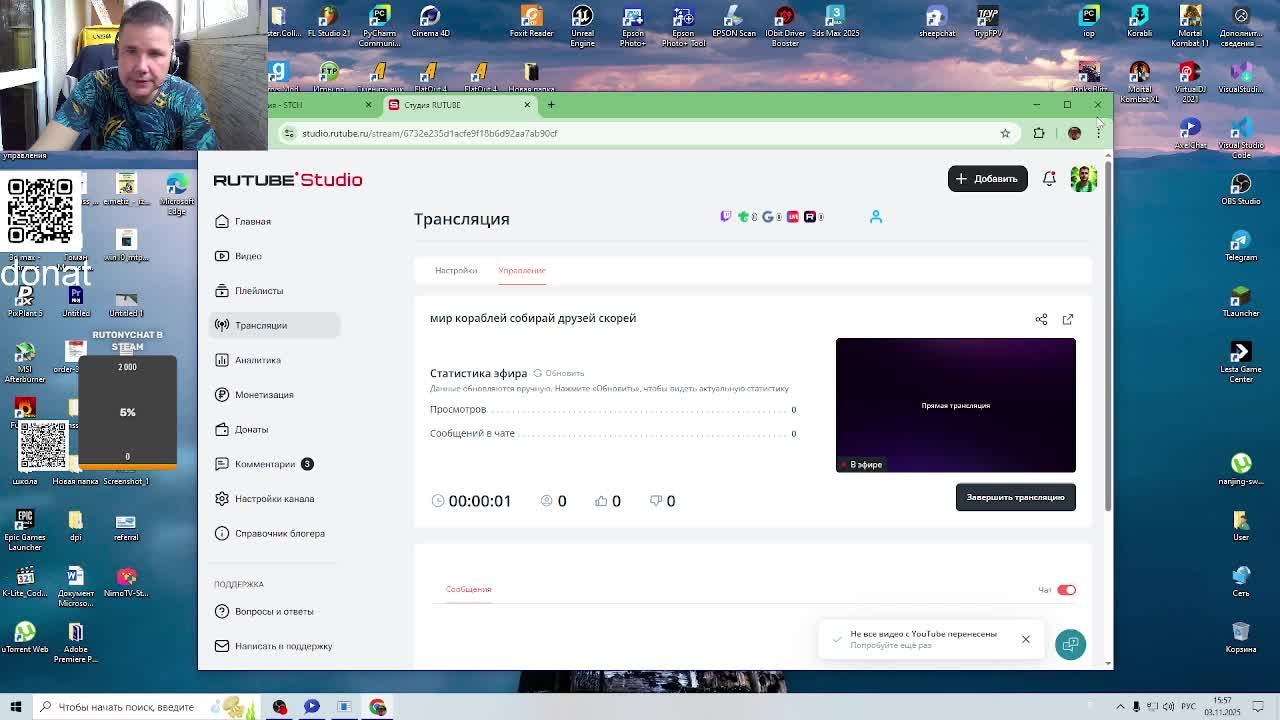Open stream in new window icon

point(1068,319)
